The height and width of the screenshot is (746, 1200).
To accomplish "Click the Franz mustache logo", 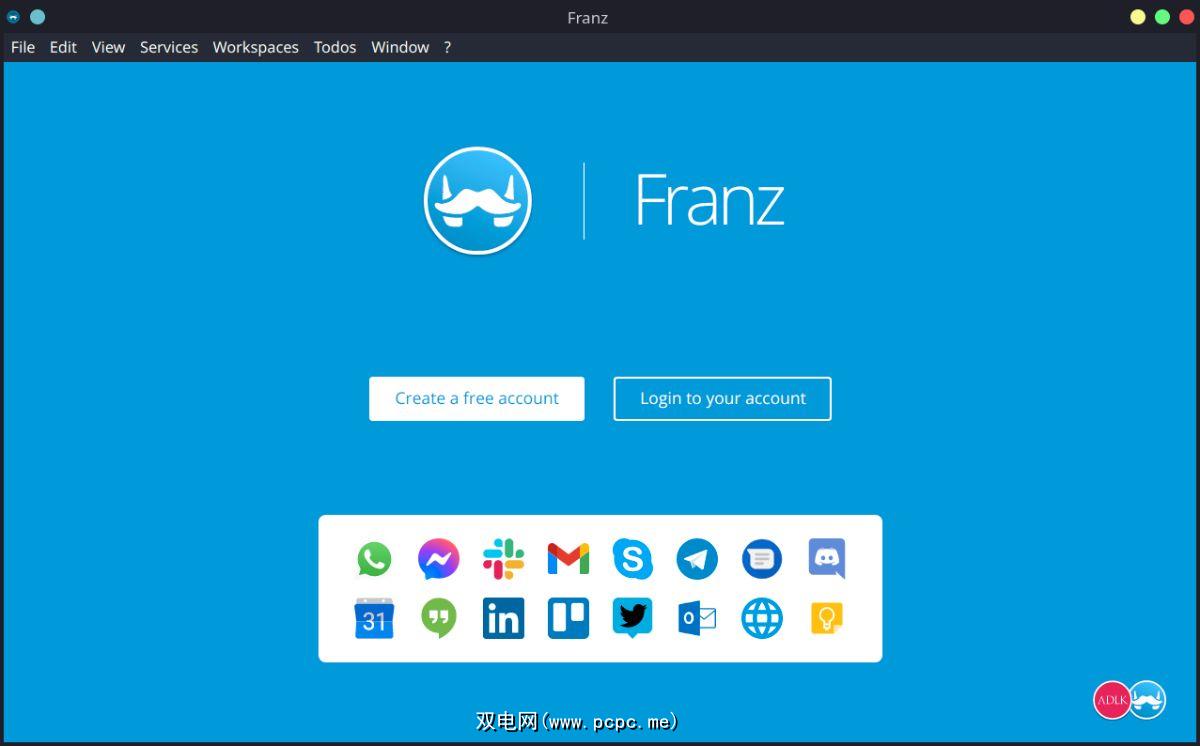I will tap(477, 201).
